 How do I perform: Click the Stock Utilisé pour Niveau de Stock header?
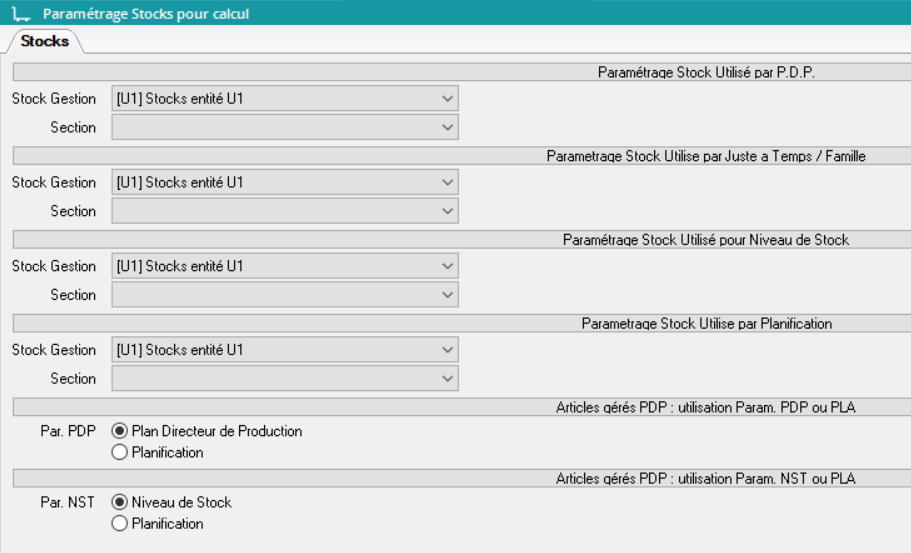pyautogui.click(x=705, y=240)
